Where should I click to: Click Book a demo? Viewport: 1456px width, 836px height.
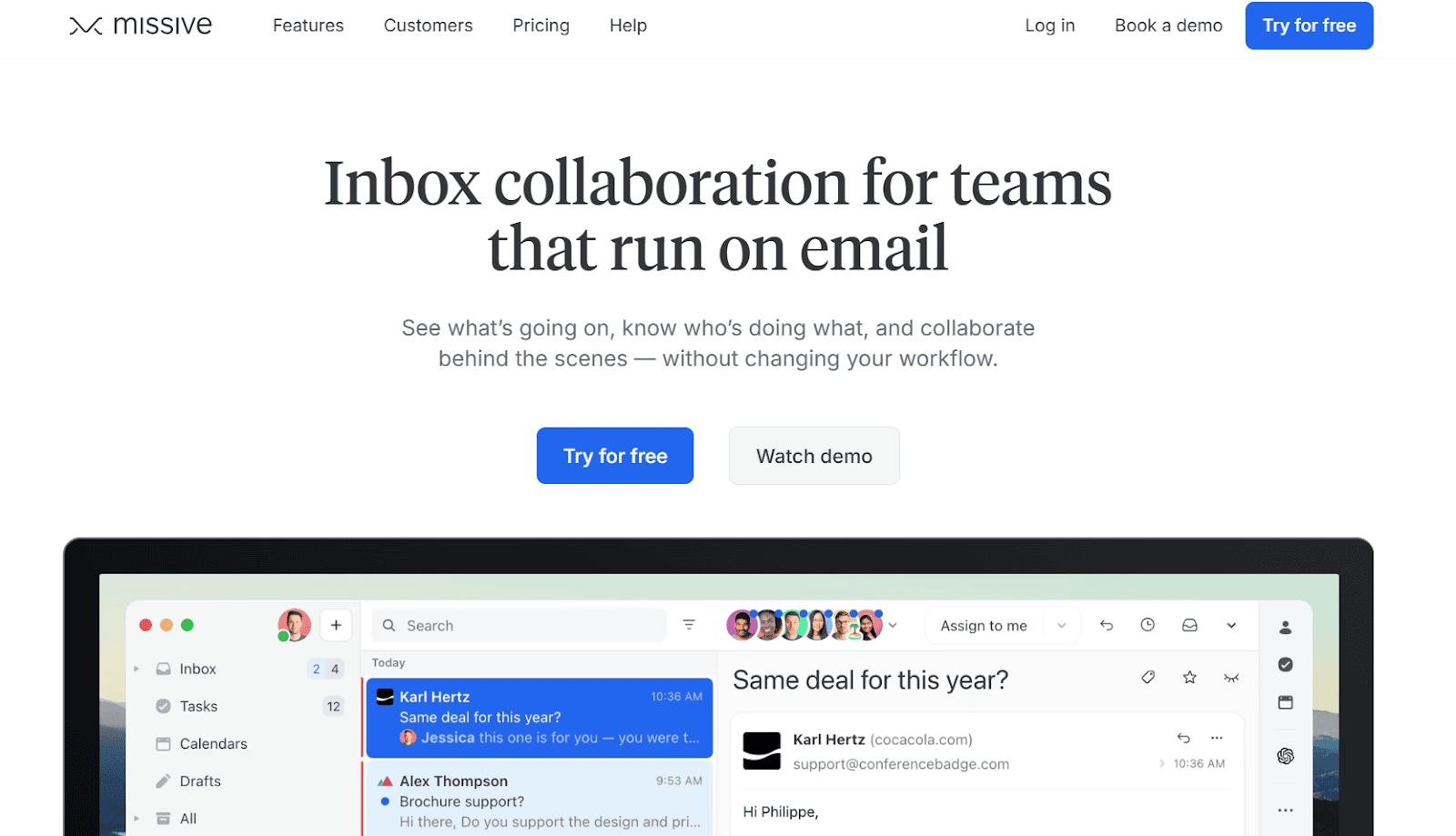[x=1168, y=25]
